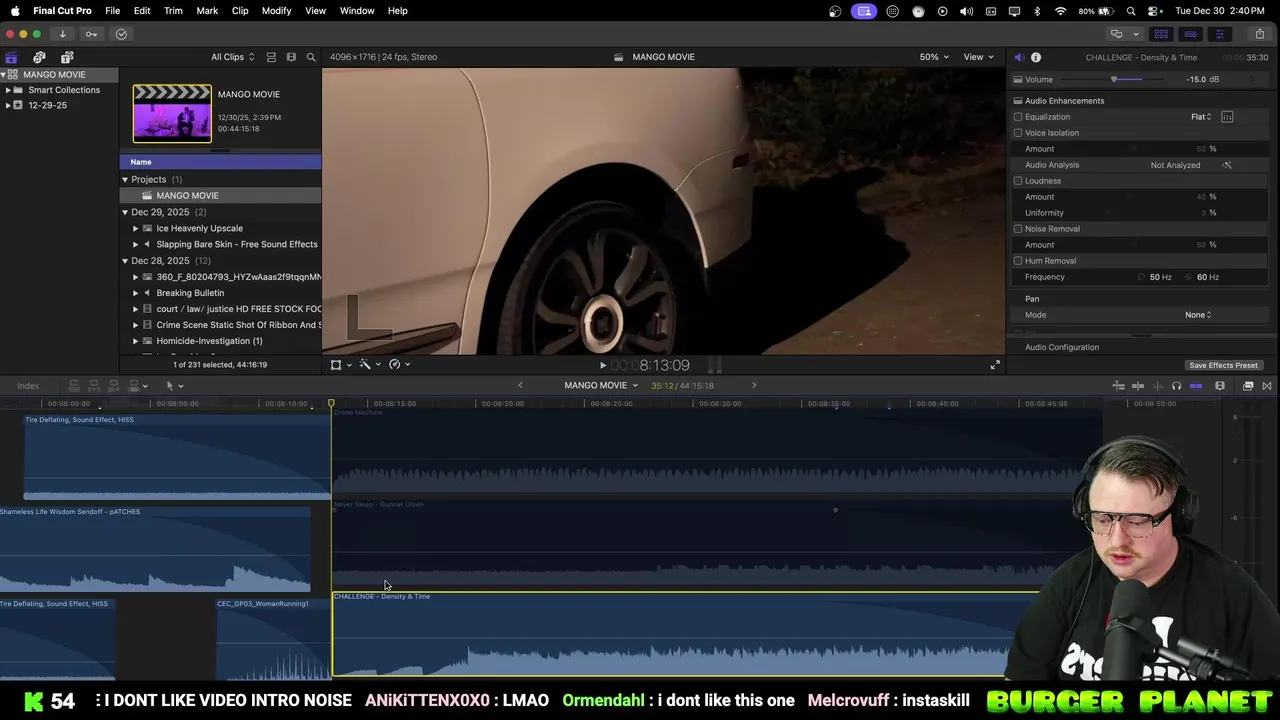Enable the Hum Removal checkbox

point(1018,261)
